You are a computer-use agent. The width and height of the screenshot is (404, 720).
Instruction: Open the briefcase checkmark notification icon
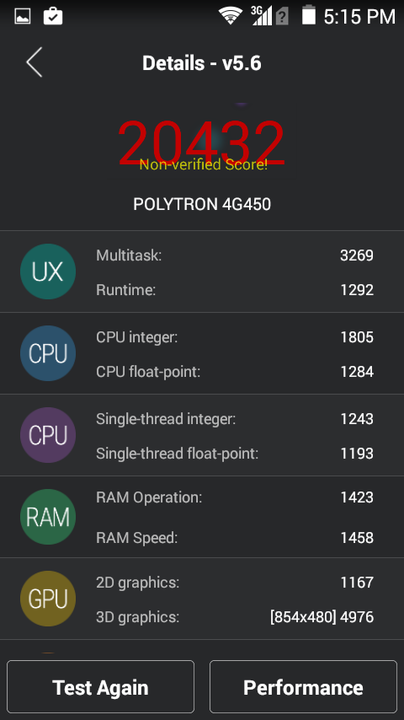tap(53, 16)
